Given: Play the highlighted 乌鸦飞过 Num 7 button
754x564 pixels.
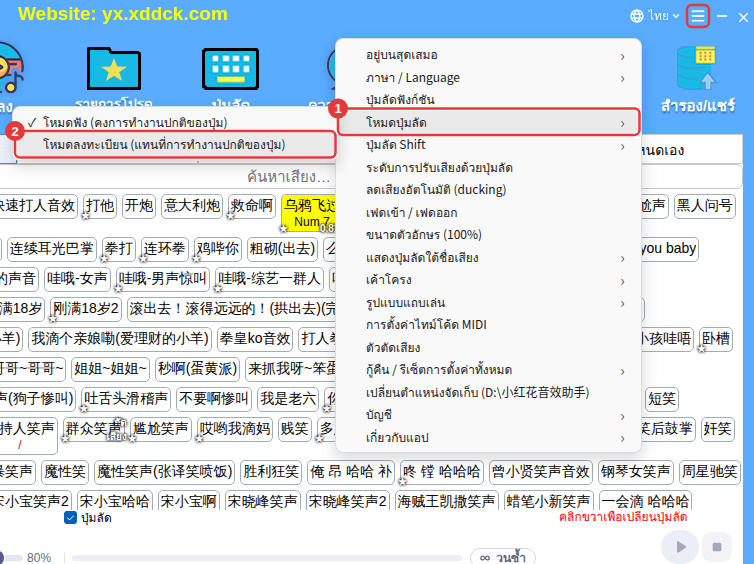Looking at the screenshot, I should (x=308, y=213).
